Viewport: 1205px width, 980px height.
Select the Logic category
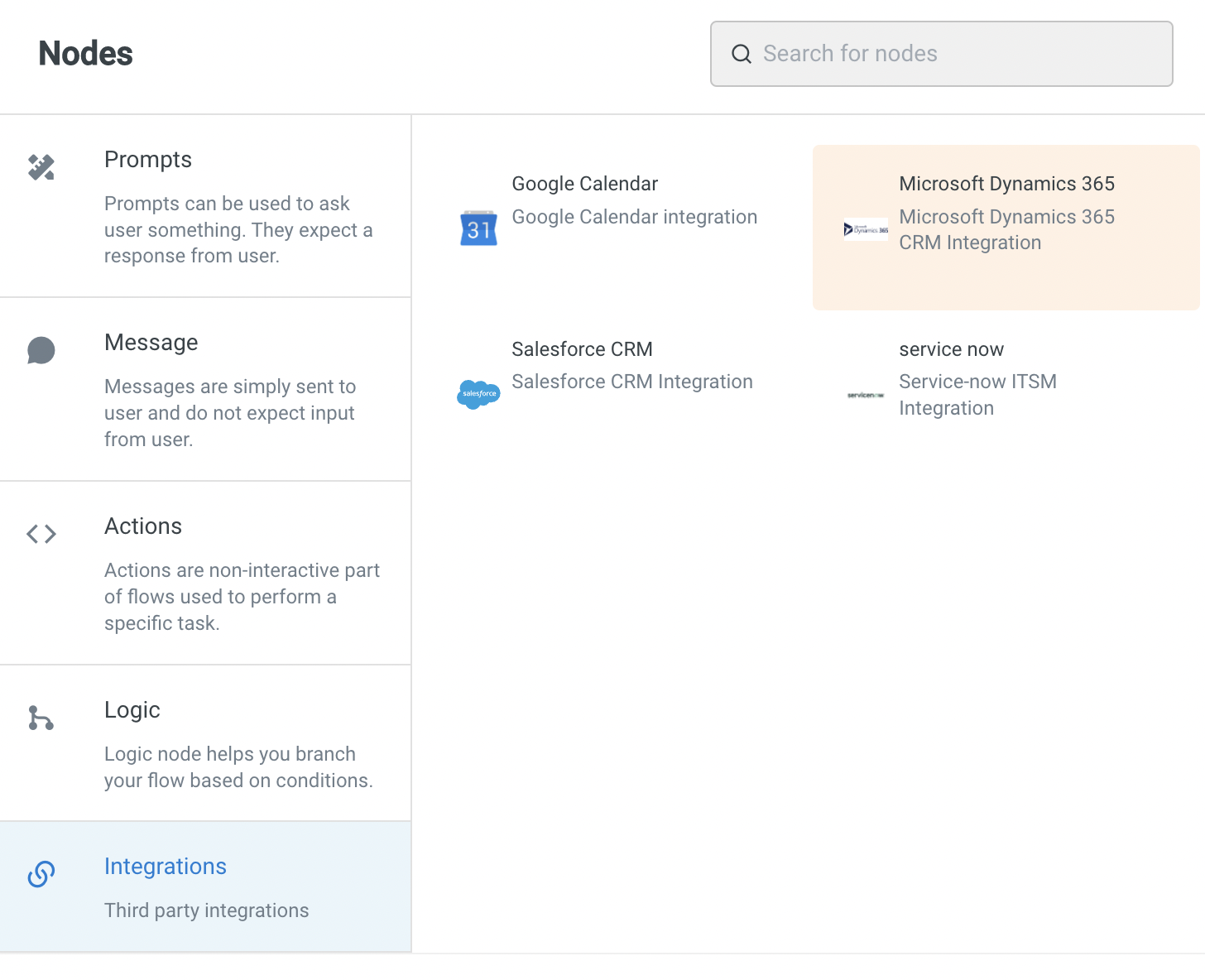point(205,743)
